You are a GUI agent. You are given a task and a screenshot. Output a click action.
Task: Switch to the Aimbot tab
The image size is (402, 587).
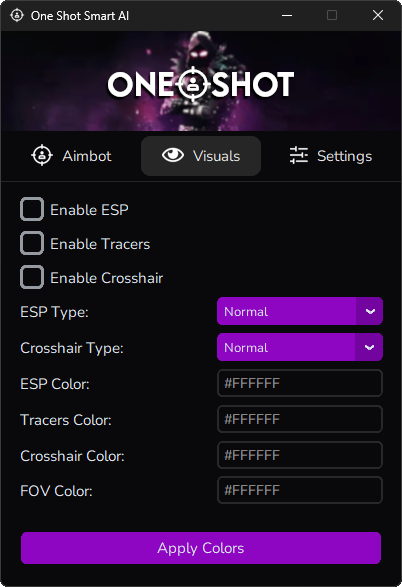(71, 156)
